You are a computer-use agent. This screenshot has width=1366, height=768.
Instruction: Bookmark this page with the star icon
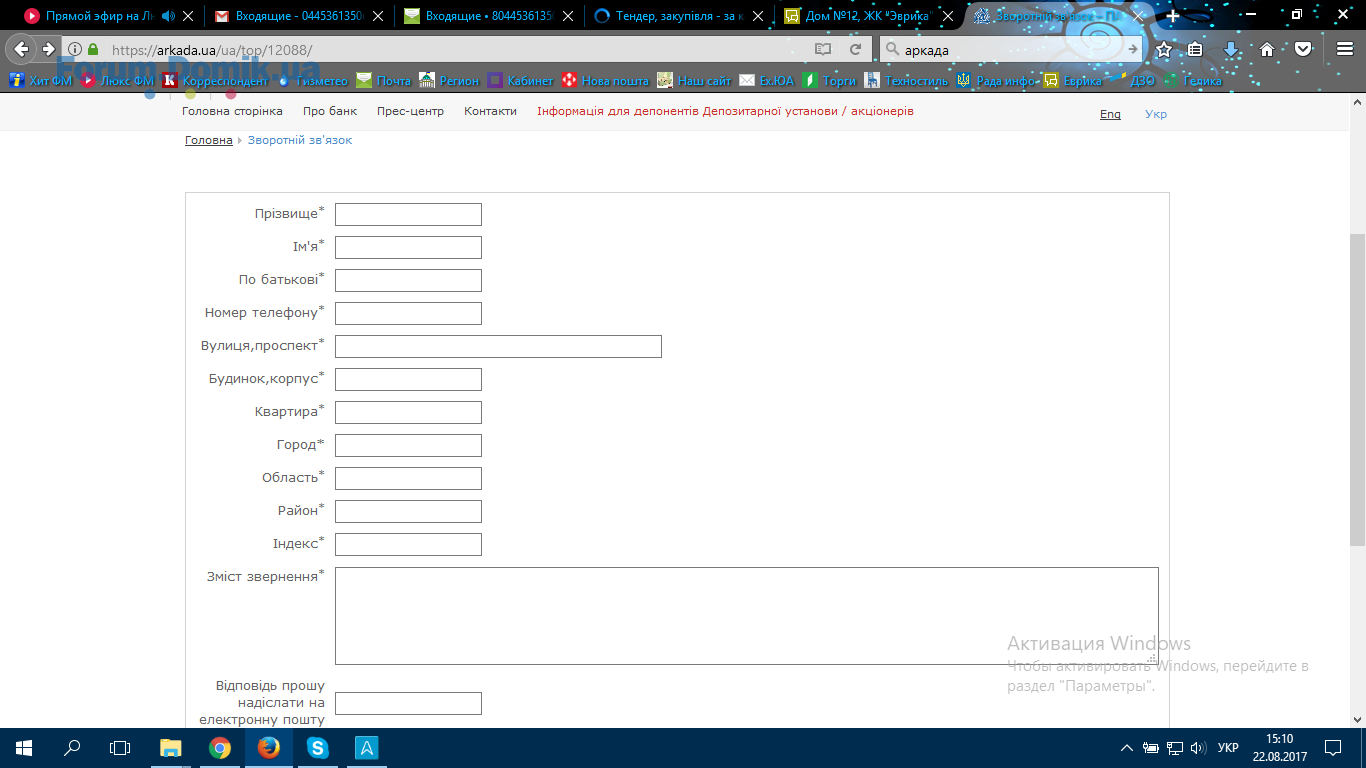[1164, 49]
